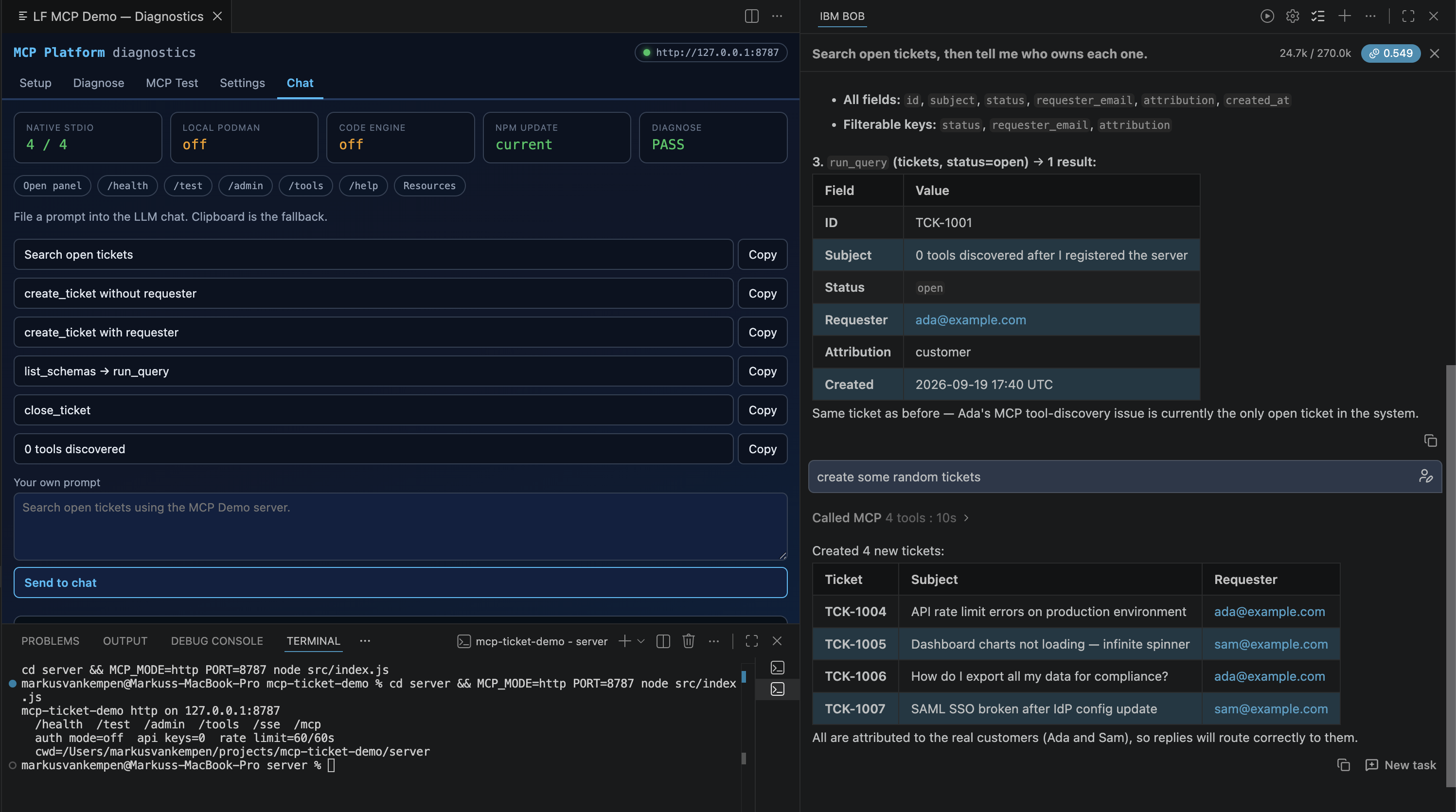Open the new terminal profile dropdown arrow

[641, 641]
